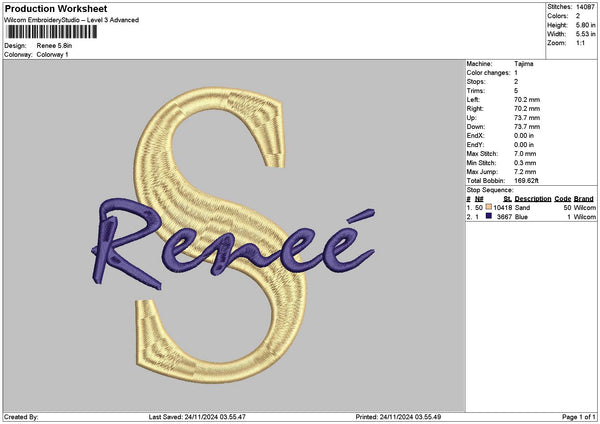The height and width of the screenshot is (424, 600).
Task: Click the Stitches value 14087
Action: (585, 7)
